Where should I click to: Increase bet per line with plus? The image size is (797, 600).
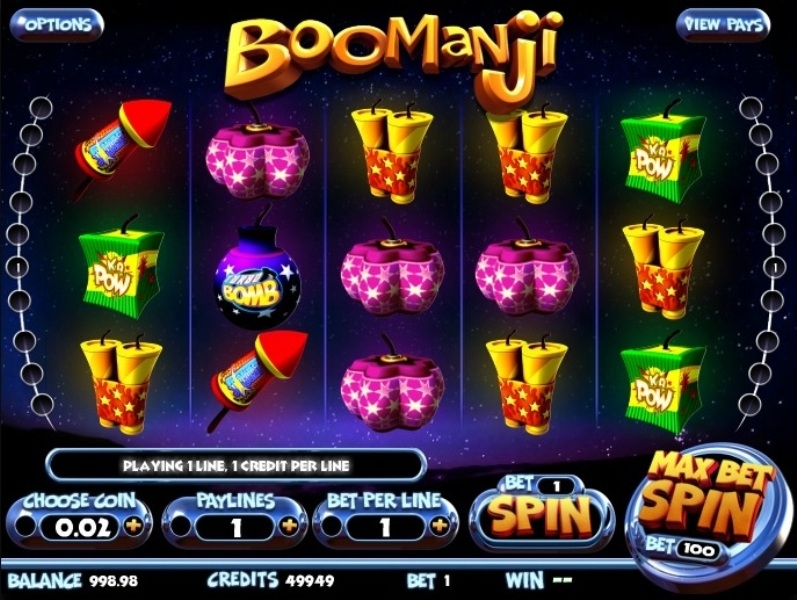click(x=439, y=525)
